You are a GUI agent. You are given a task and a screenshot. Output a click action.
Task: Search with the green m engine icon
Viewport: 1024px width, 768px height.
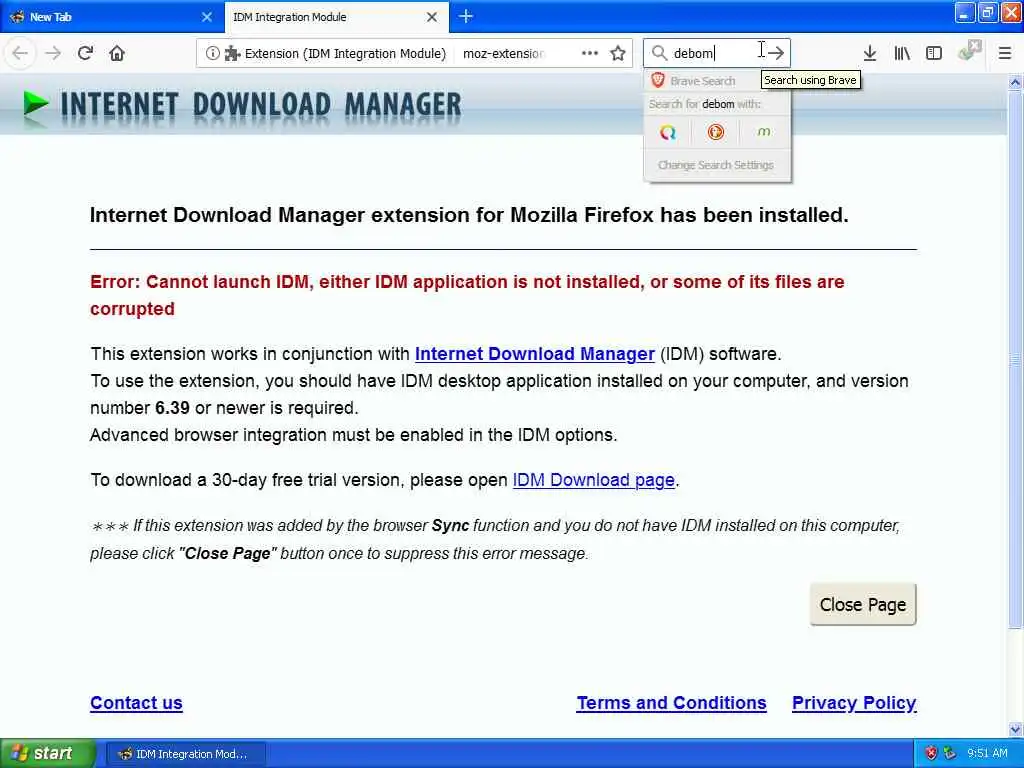(763, 133)
